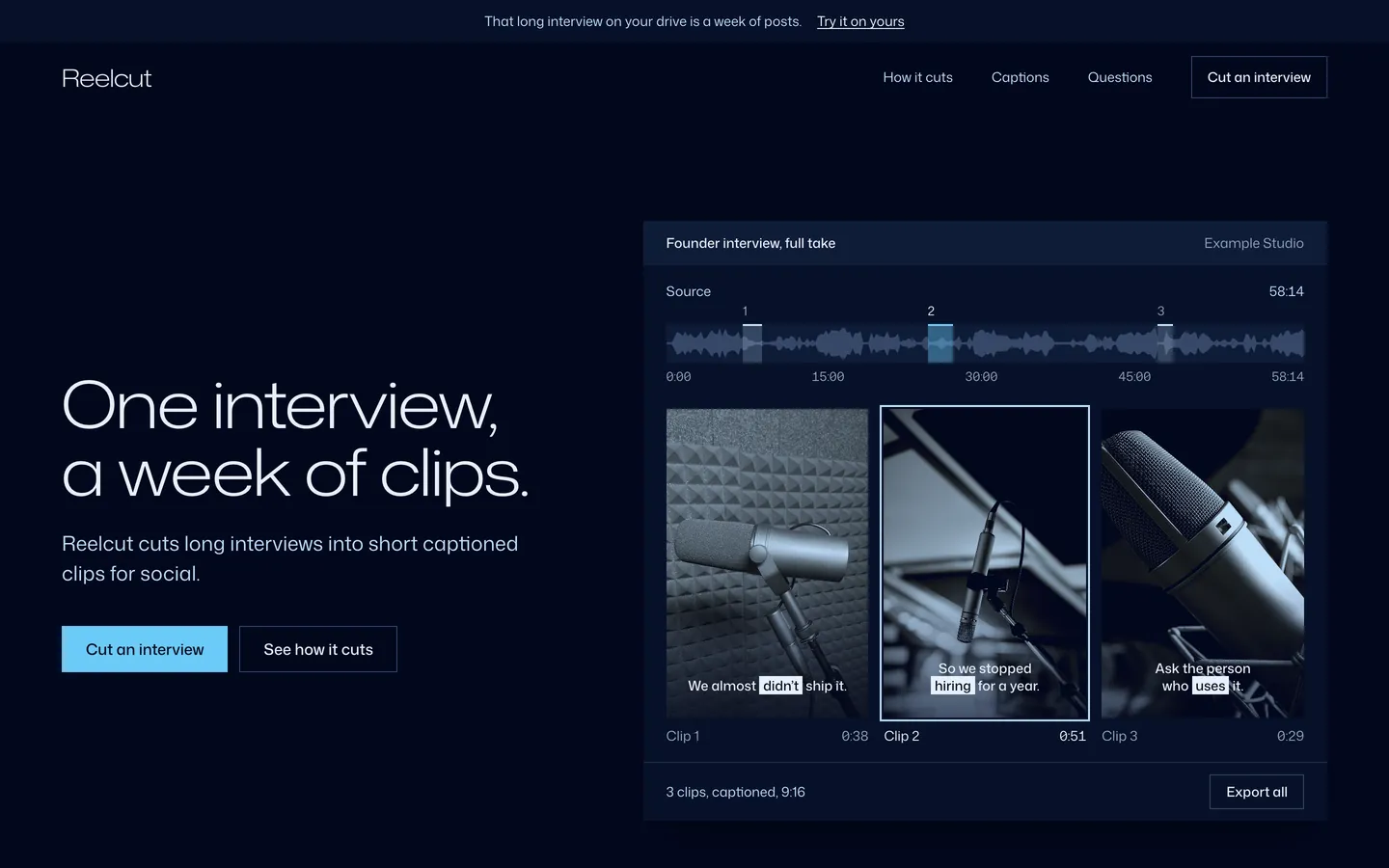
Task: Select clip marker 1 on the waveform
Action: tap(752, 342)
